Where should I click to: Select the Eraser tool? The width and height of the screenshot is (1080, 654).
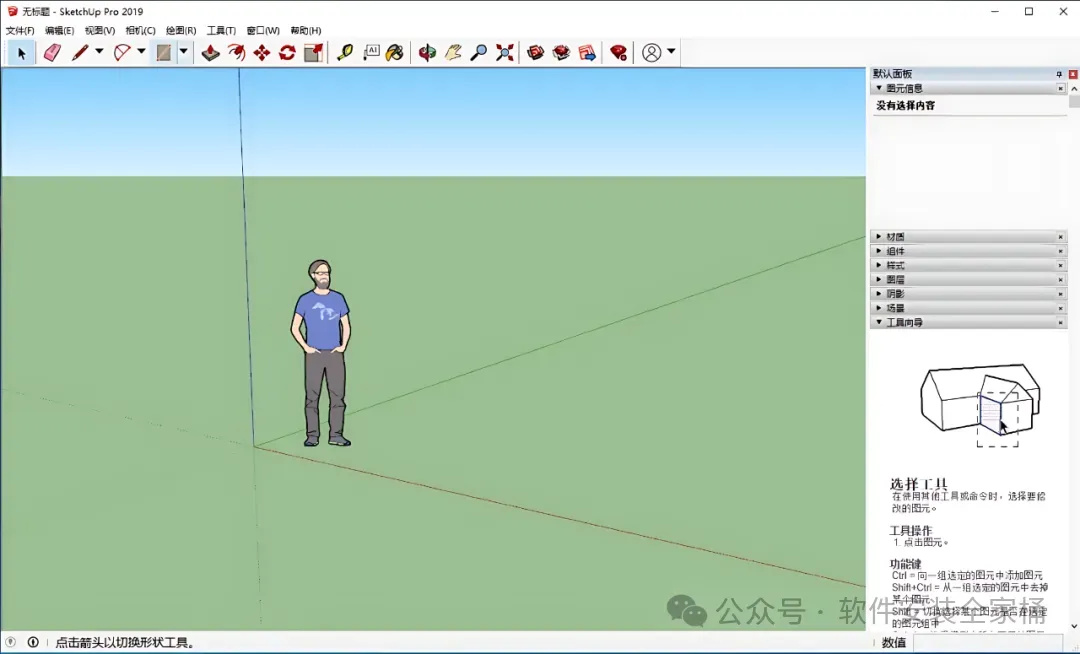[x=52, y=53]
